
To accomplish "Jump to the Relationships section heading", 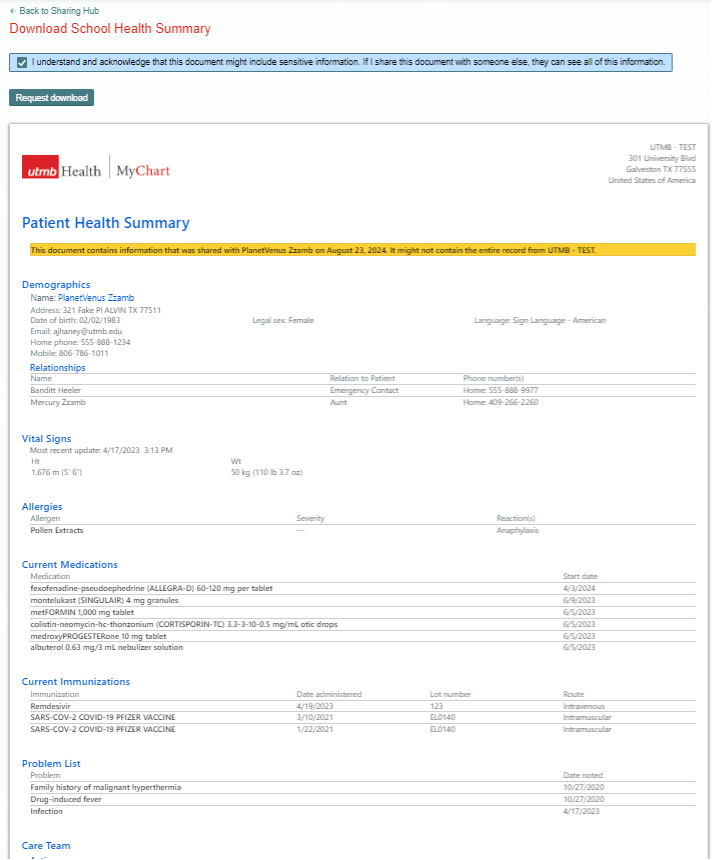I will [x=58, y=368].
